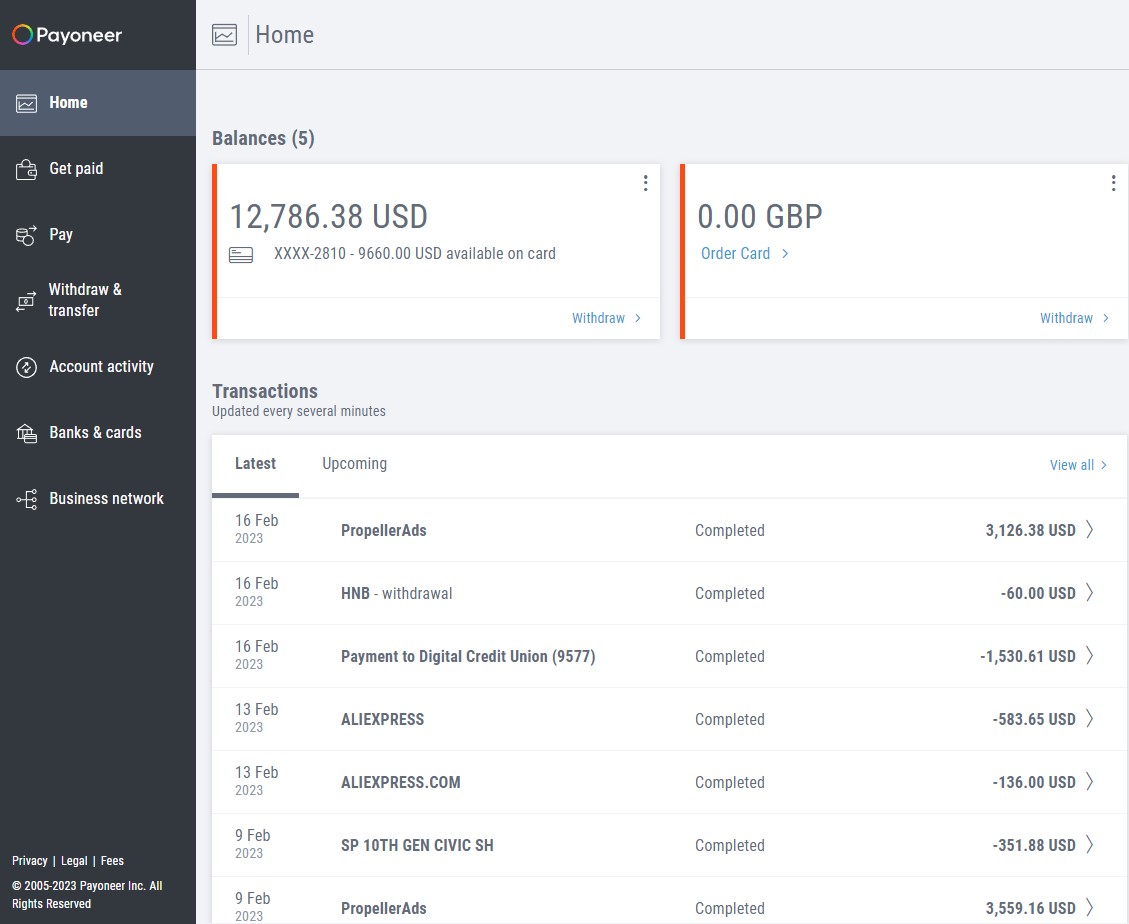Open Business network section
Image resolution: width=1129 pixels, height=924 pixels.
(x=98, y=499)
